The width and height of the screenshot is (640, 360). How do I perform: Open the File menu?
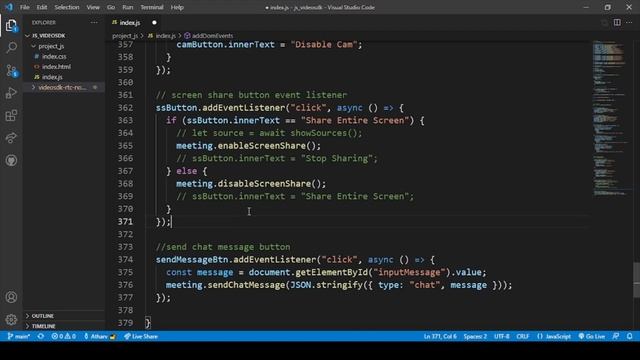[24, 7]
